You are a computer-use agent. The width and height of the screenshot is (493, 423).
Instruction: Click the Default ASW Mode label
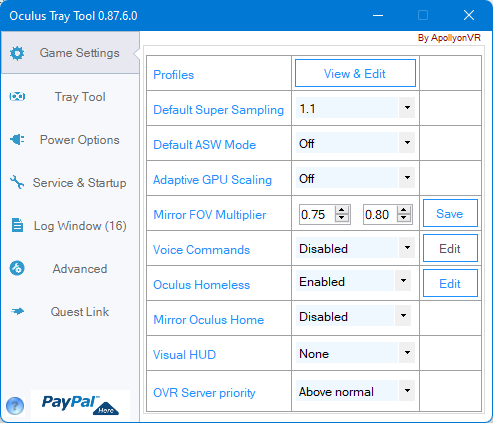pyautogui.click(x=204, y=145)
